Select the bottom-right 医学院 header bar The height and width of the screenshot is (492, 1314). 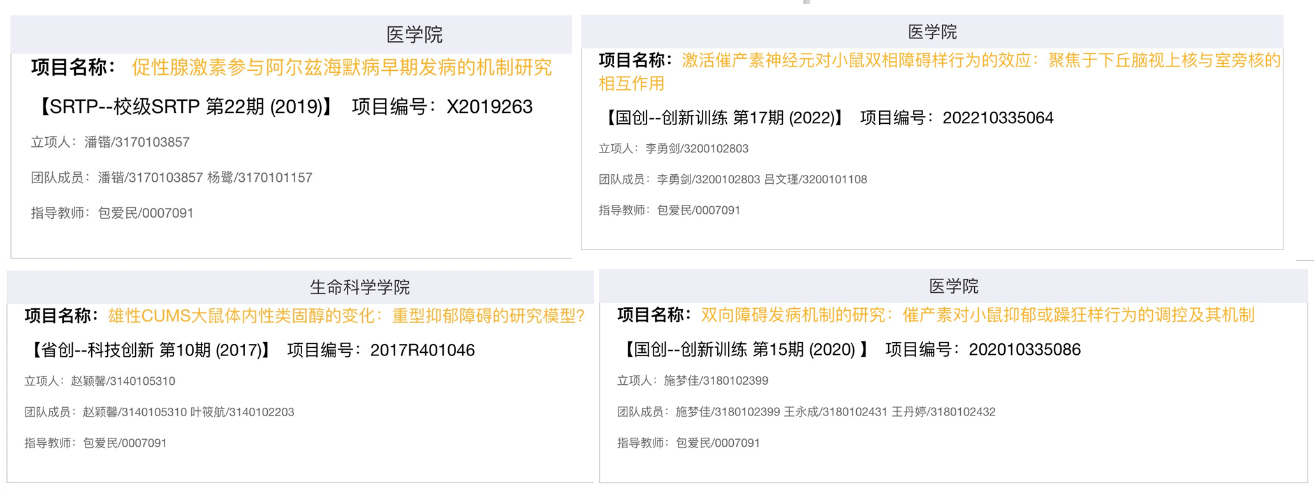point(953,286)
